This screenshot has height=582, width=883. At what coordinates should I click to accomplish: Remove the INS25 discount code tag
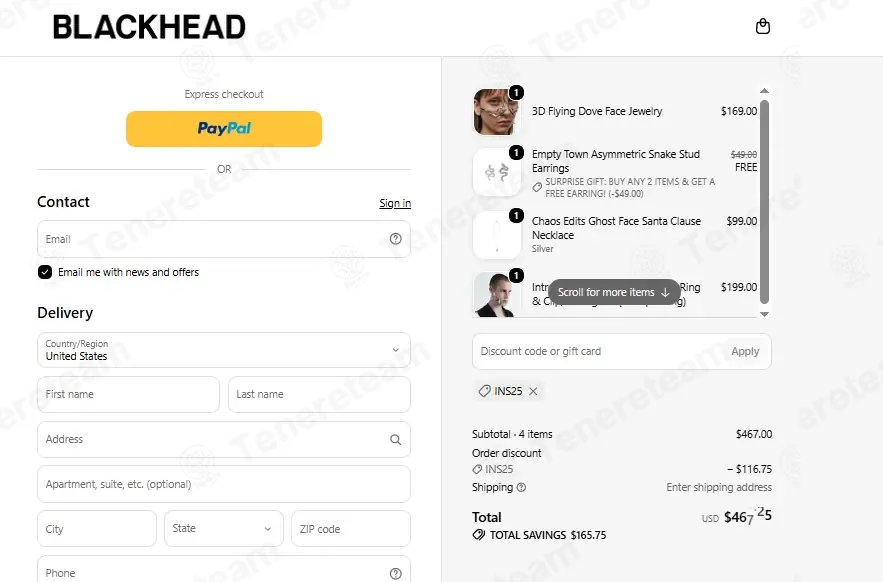(533, 391)
